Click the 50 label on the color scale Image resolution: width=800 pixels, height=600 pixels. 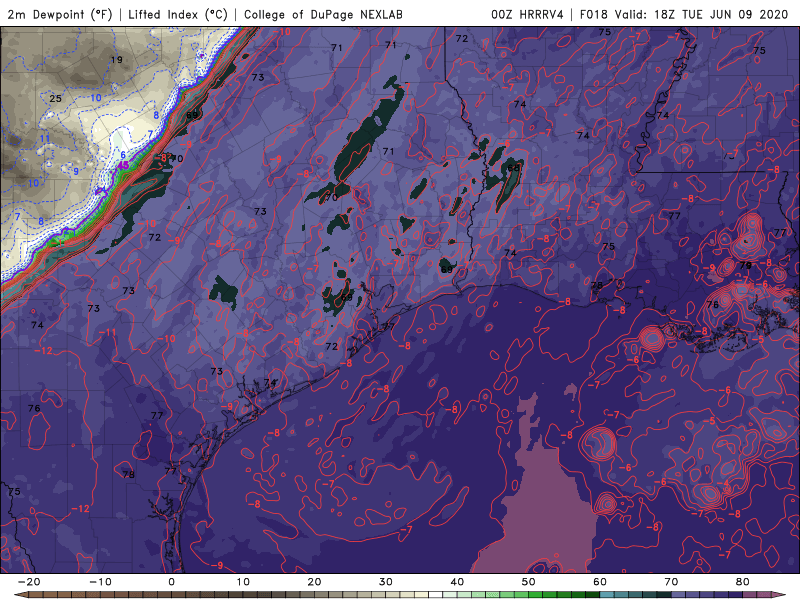pos(529,582)
